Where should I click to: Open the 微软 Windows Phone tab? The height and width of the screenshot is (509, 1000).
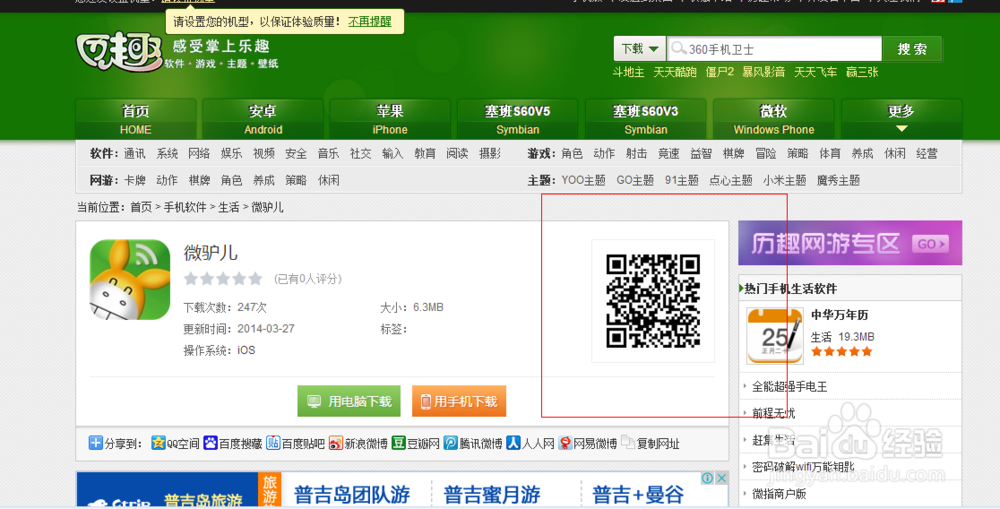774,119
